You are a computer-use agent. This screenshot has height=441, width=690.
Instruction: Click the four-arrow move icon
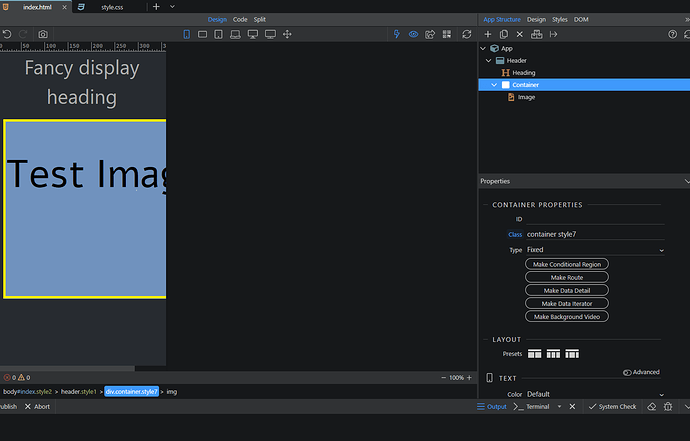click(287, 34)
